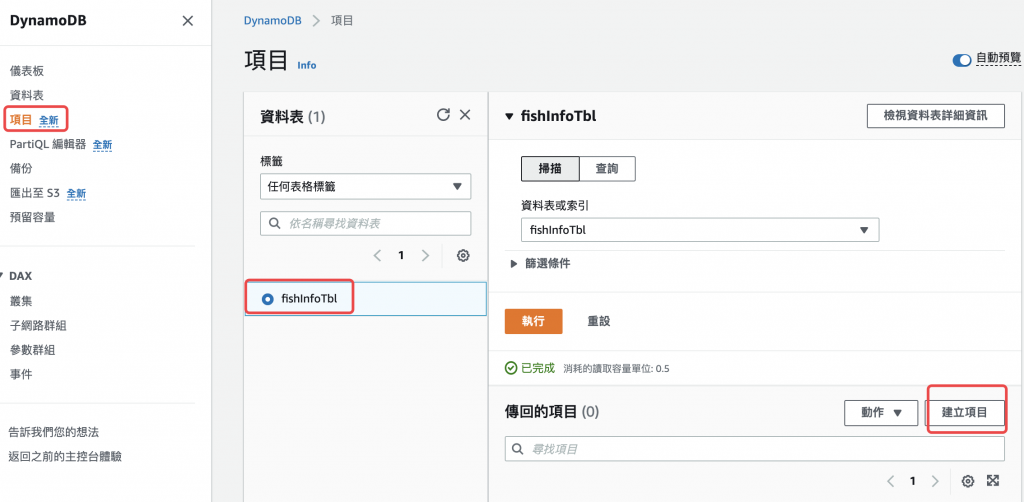Close the 資料表 panel with the X
Screen dimensions: 1024x502
click(465, 115)
